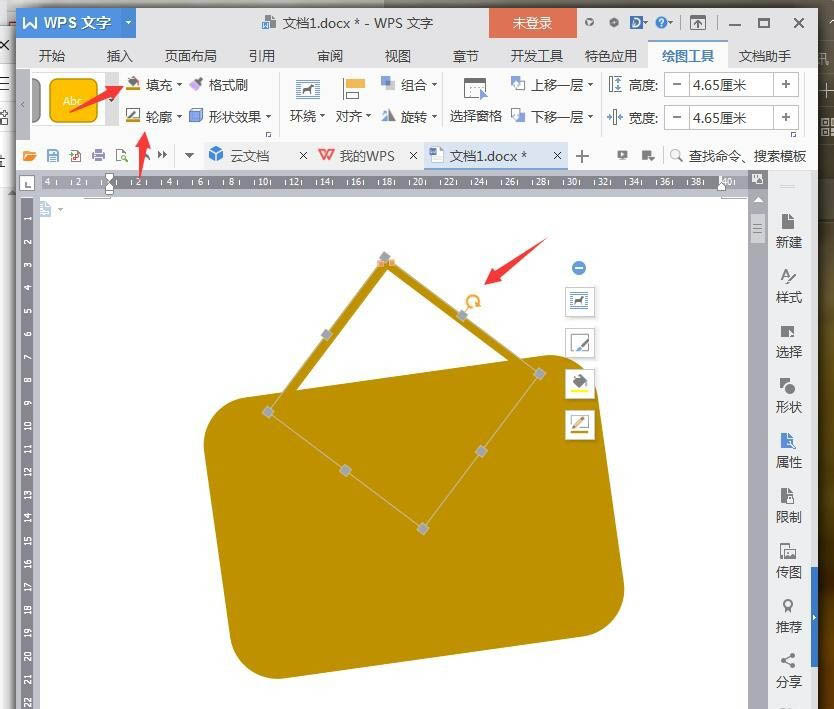Select the yellow Abc shape style

point(73,100)
